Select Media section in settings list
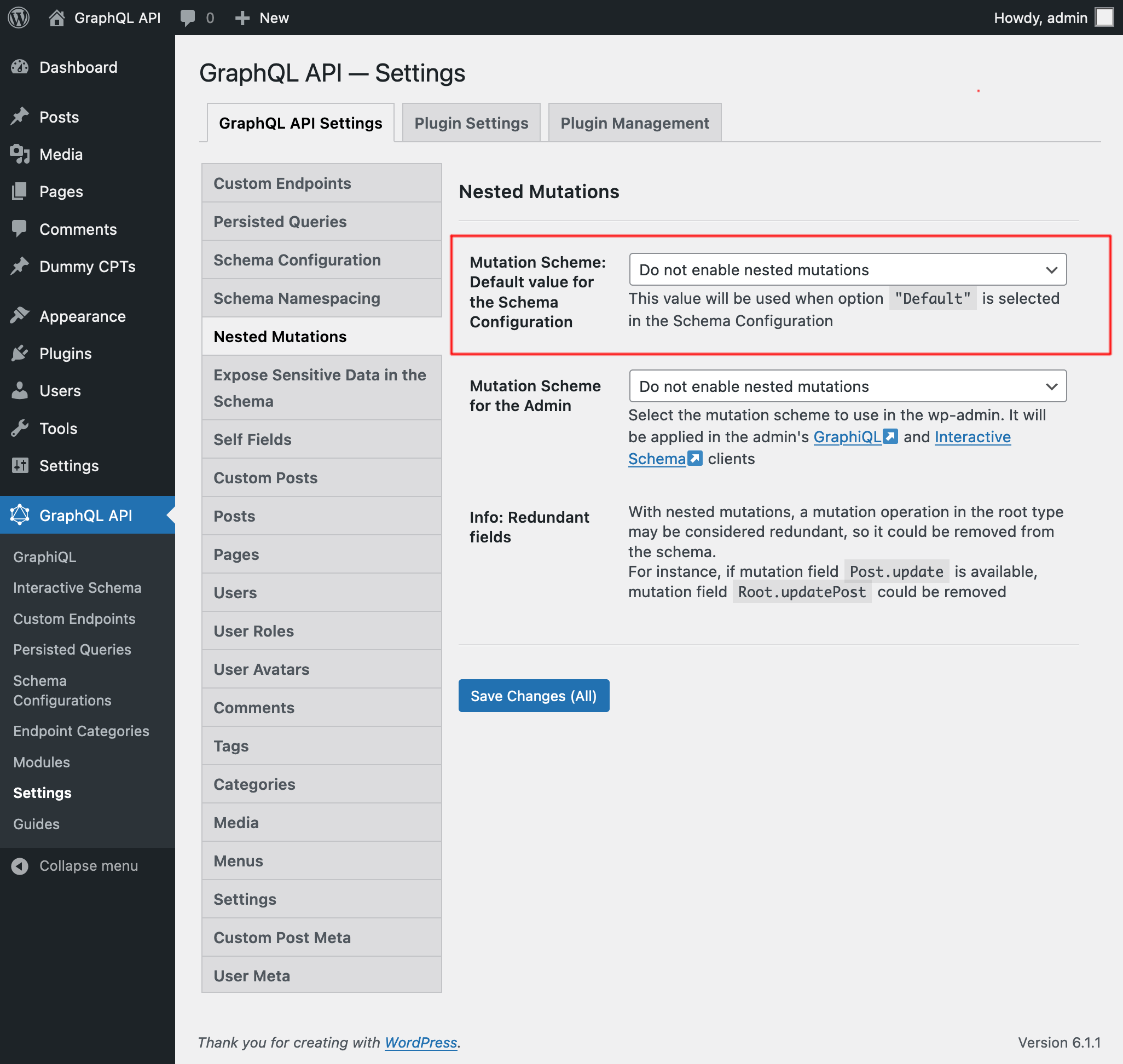The height and width of the screenshot is (1064, 1123). [x=322, y=823]
